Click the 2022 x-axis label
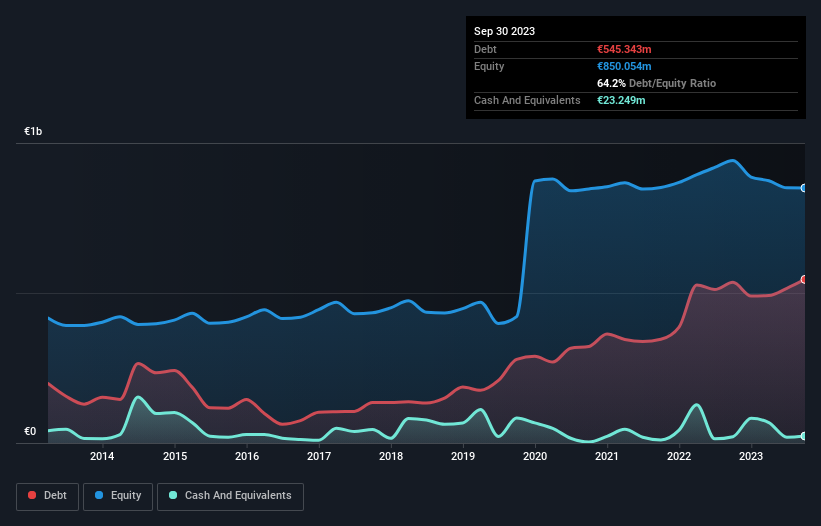The image size is (821, 526). [x=679, y=456]
